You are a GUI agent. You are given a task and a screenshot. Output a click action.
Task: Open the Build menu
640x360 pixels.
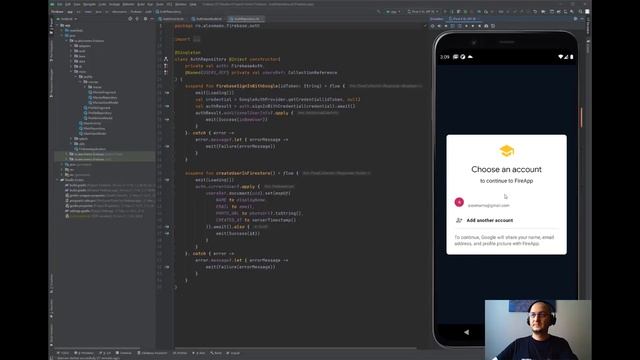(x=140, y=4)
